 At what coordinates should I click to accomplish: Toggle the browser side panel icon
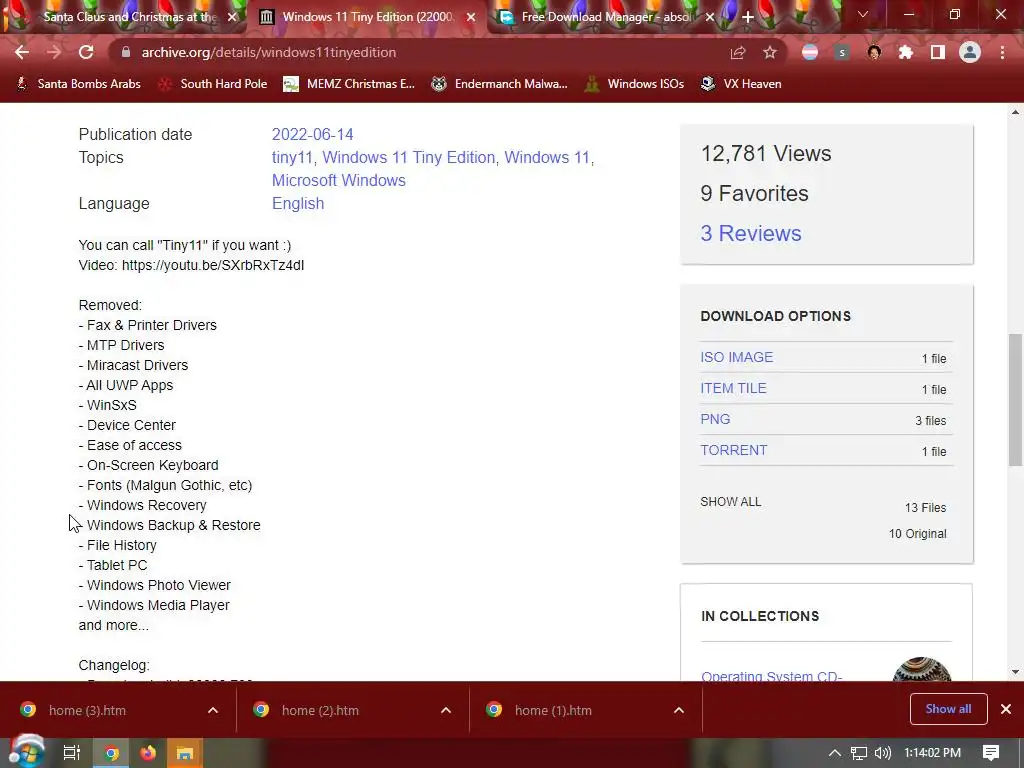938,52
